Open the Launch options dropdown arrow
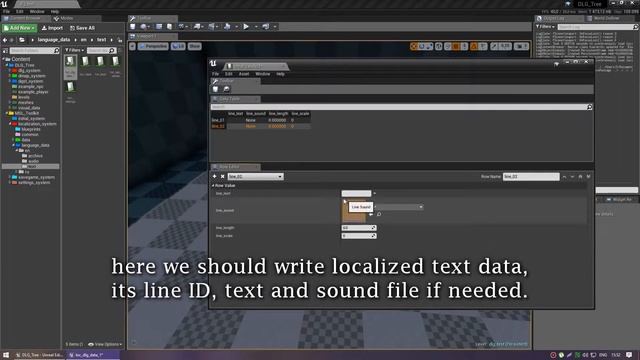This screenshot has height=360, width=640. (275, 27)
